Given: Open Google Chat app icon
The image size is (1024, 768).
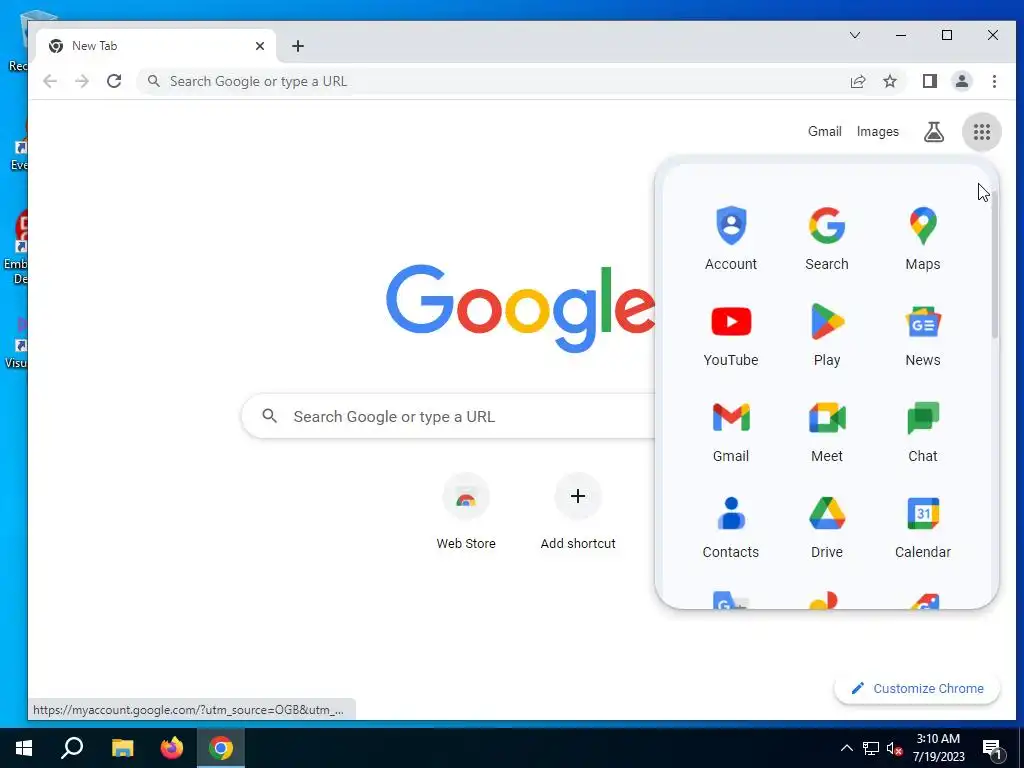Looking at the screenshot, I should point(923,430).
